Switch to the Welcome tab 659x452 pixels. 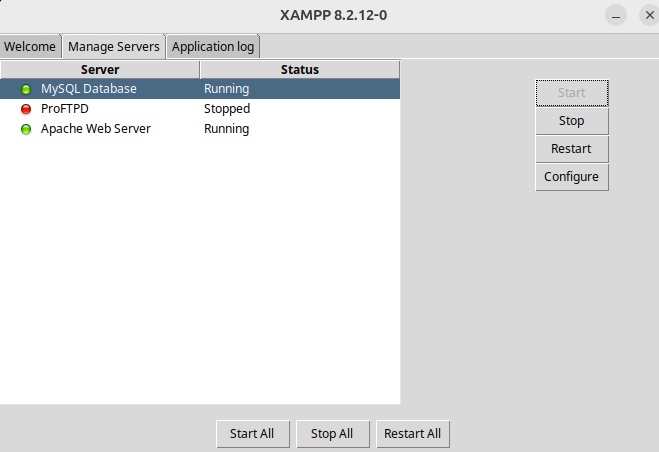(30, 46)
